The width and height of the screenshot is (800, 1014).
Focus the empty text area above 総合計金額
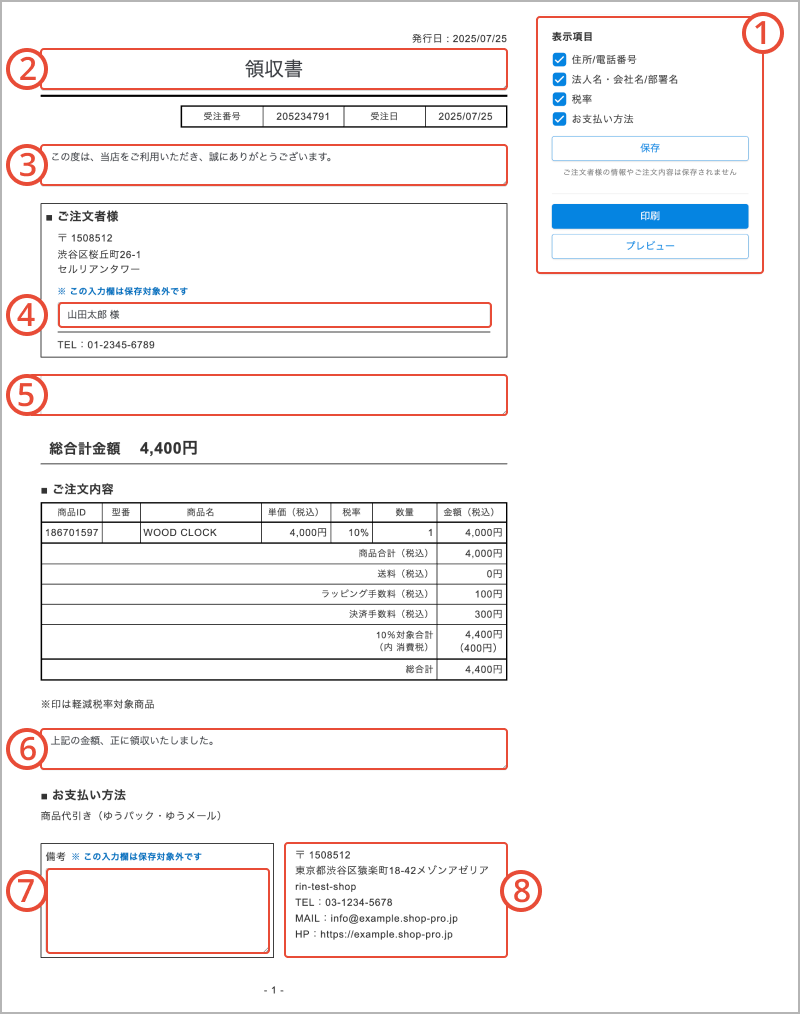273,394
